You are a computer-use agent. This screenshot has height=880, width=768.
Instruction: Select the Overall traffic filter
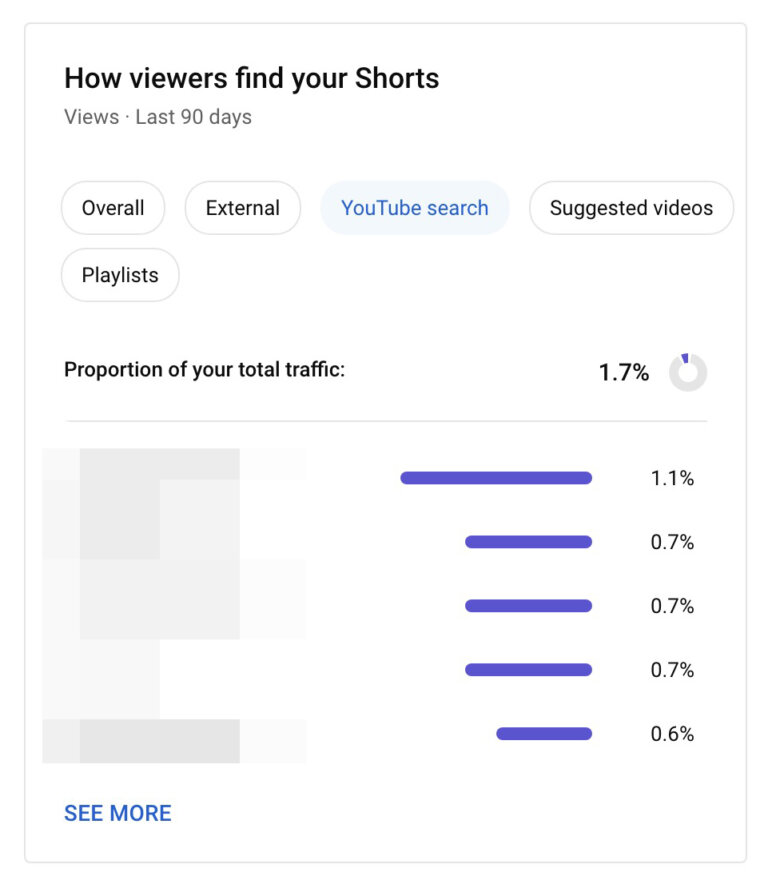point(113,208)
